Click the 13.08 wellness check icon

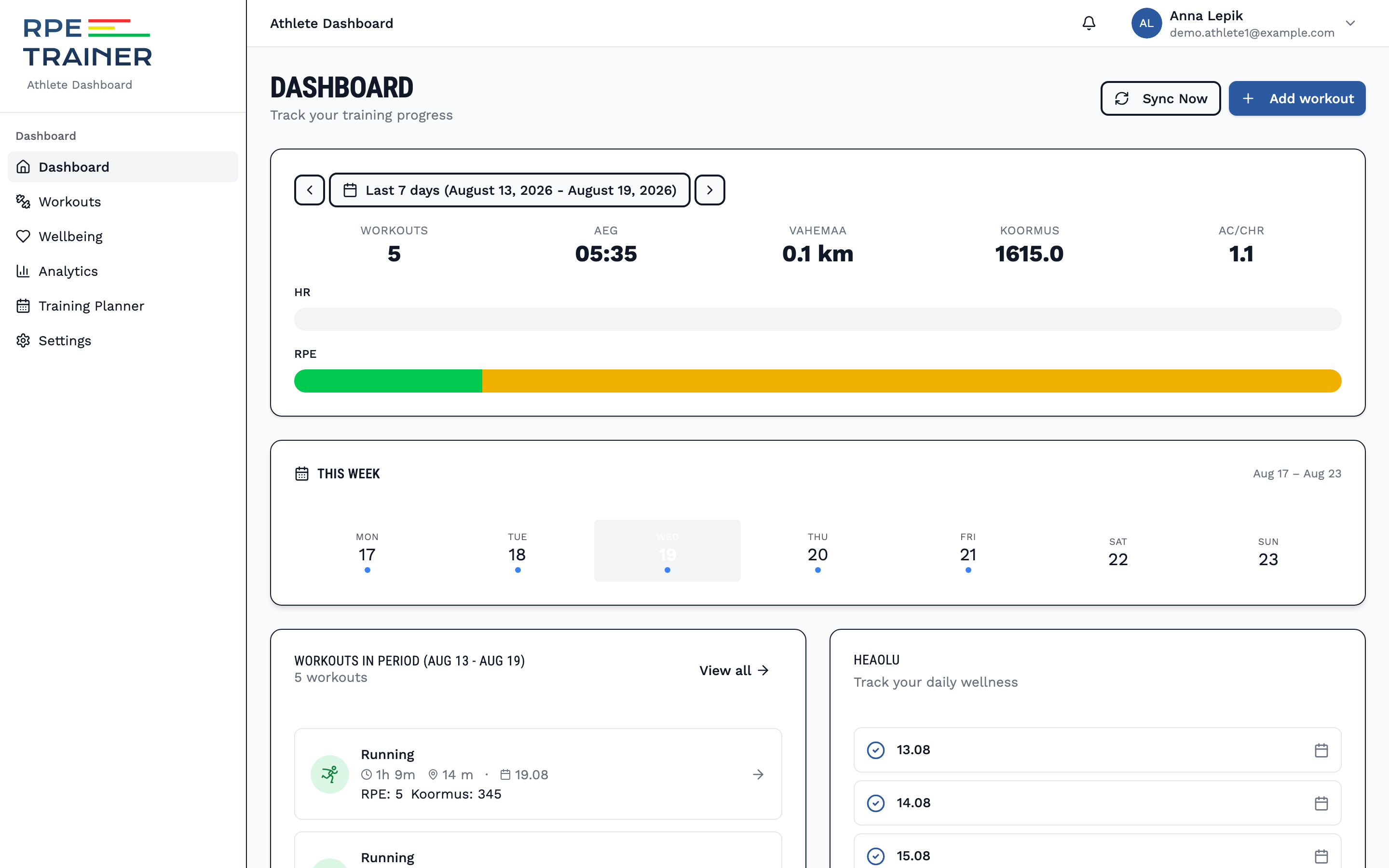pyautogui.click(x=875, y=750)
